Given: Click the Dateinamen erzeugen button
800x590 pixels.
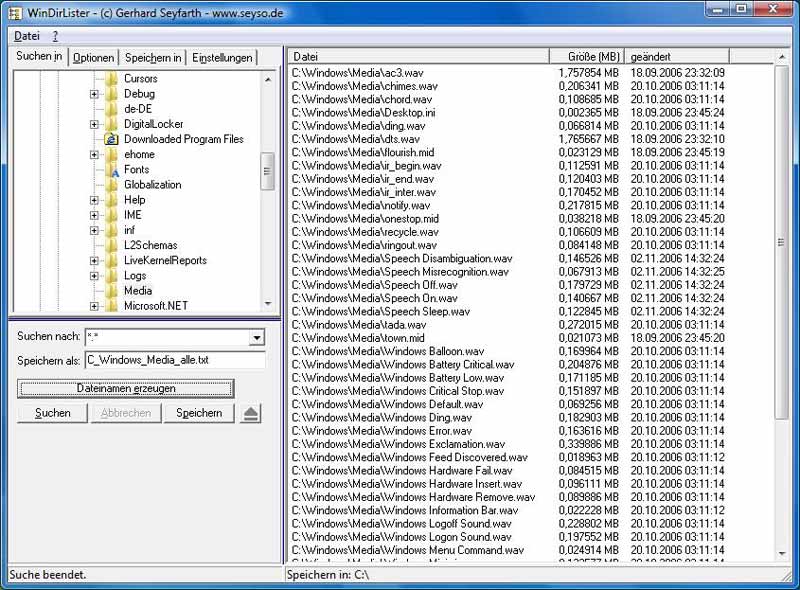Looking at the screenshot, I should [126, 388].
